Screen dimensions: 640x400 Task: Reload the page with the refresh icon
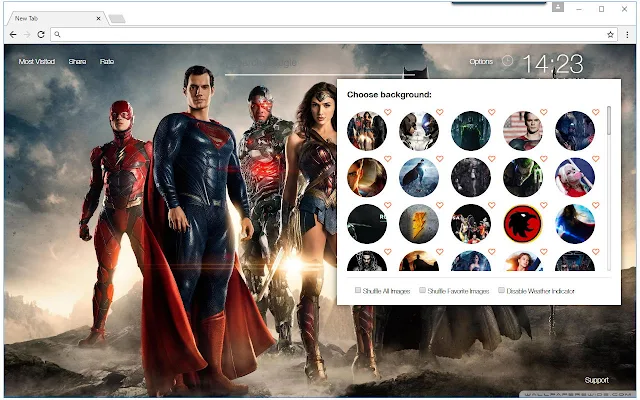[41, 35]
